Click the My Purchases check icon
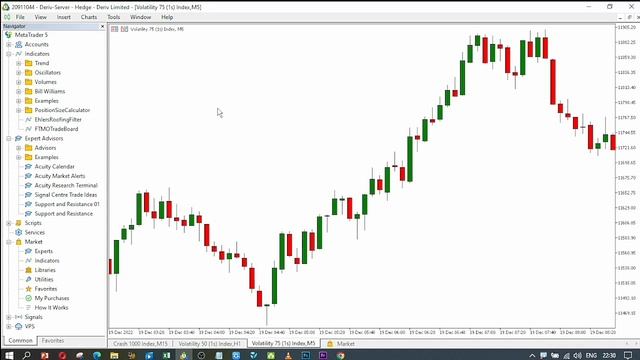The height and width of the screenshot is (360, 640). [x=29, y=298]
